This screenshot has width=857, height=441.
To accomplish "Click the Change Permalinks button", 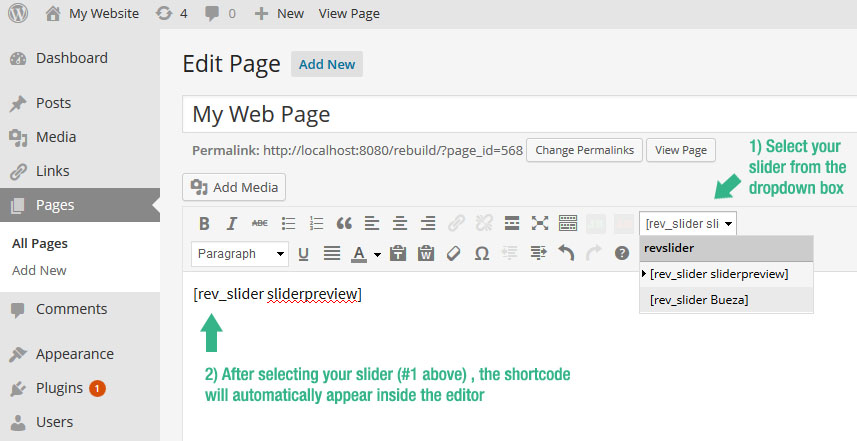I will point(584,150).
